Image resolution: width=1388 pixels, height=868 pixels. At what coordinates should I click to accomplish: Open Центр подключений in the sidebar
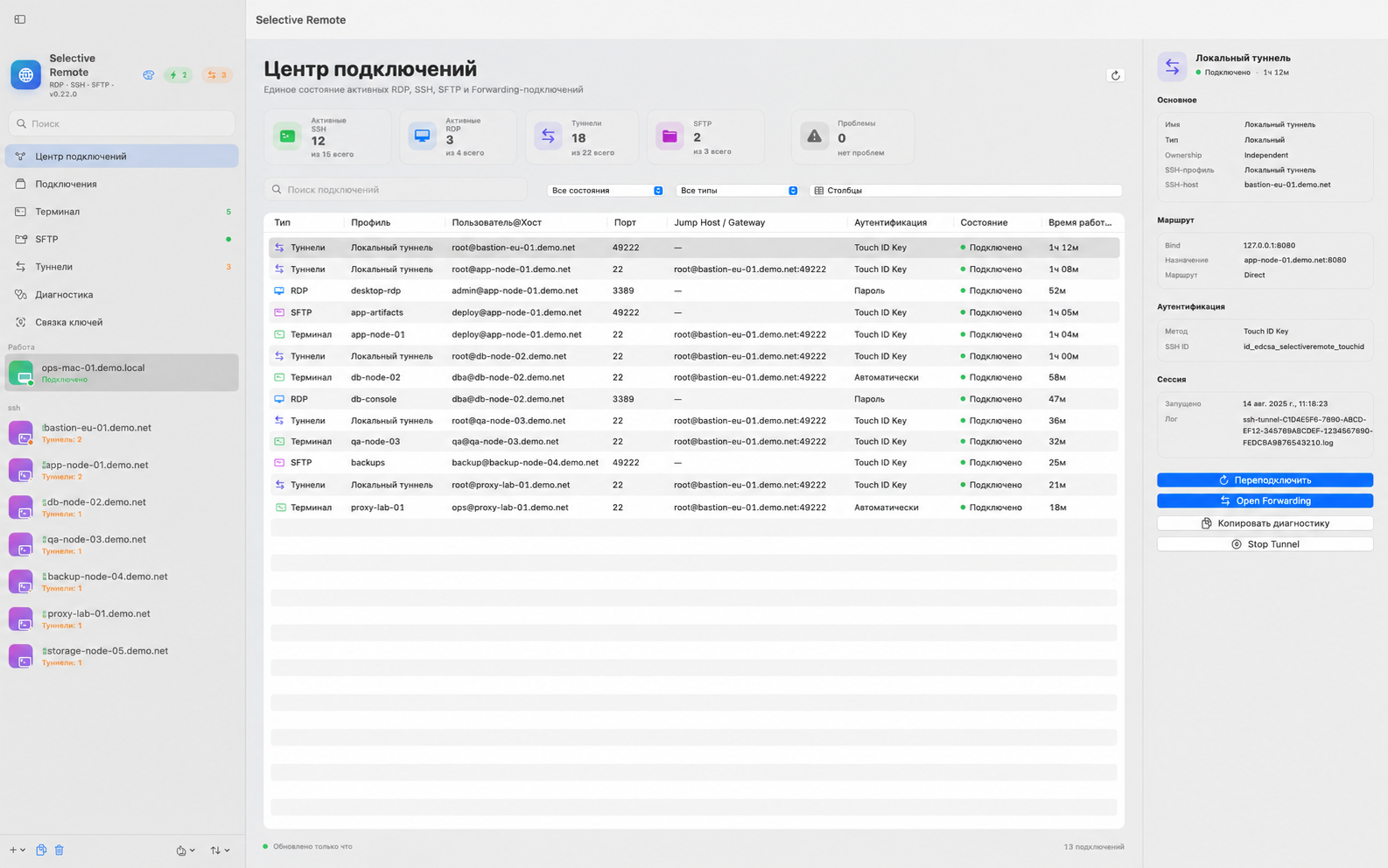tap(122, 156)
